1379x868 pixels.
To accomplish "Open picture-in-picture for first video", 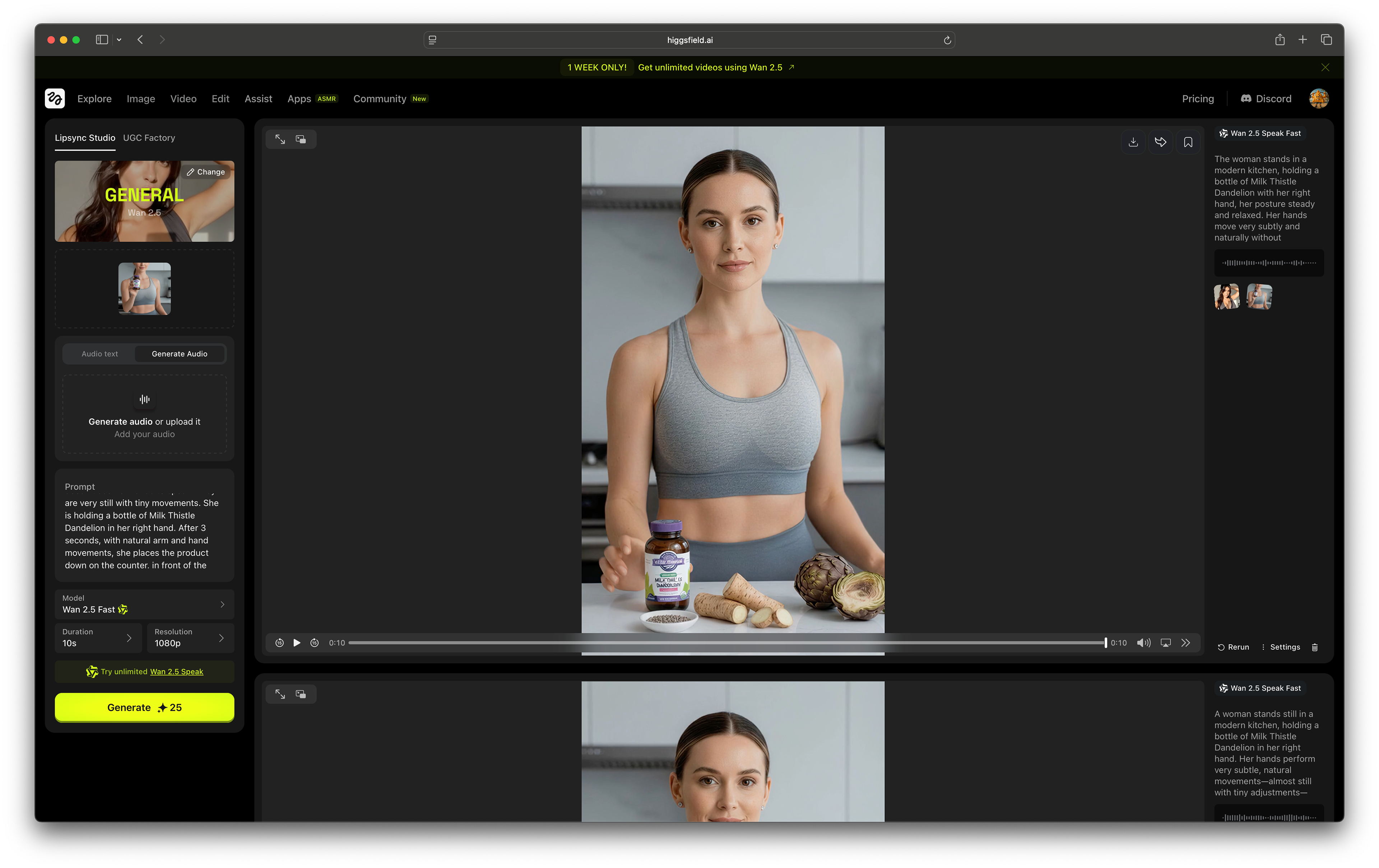I will (301, 139).
